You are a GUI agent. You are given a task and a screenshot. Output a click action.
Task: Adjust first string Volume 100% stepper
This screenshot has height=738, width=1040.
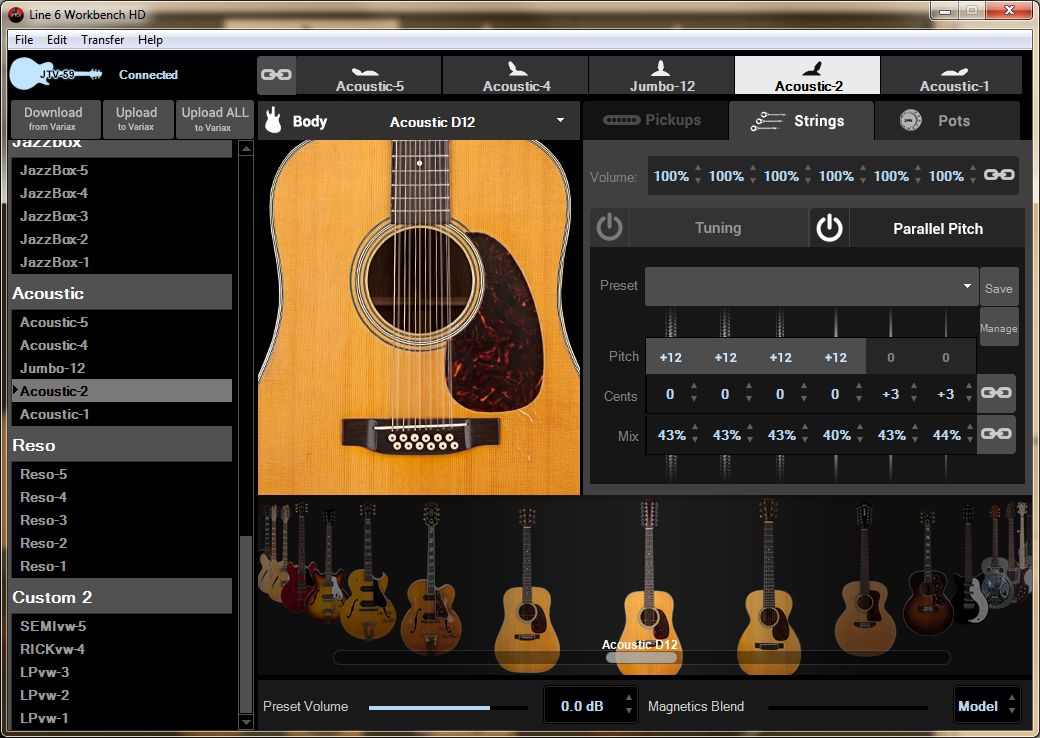click(697, 174)
